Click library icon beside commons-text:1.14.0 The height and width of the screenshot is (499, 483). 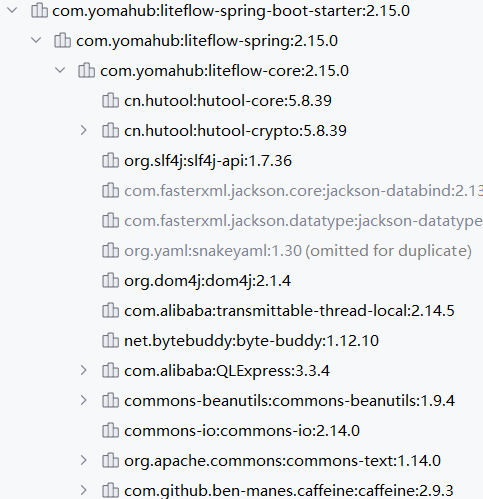(x=110, y=460)
